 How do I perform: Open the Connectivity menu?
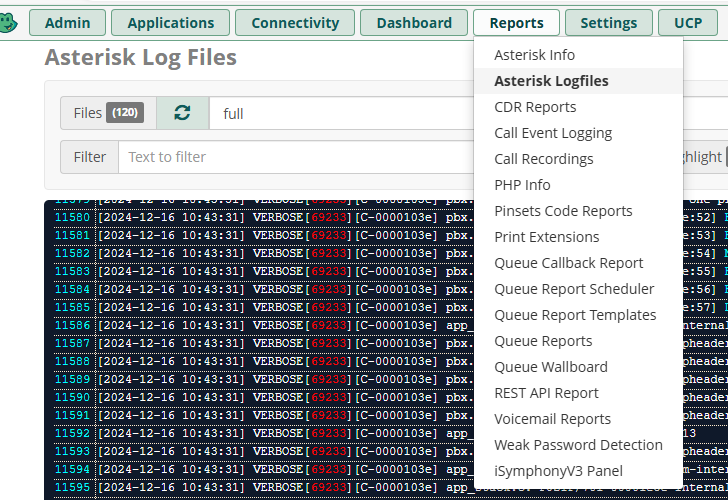click(x=295, y=23)
